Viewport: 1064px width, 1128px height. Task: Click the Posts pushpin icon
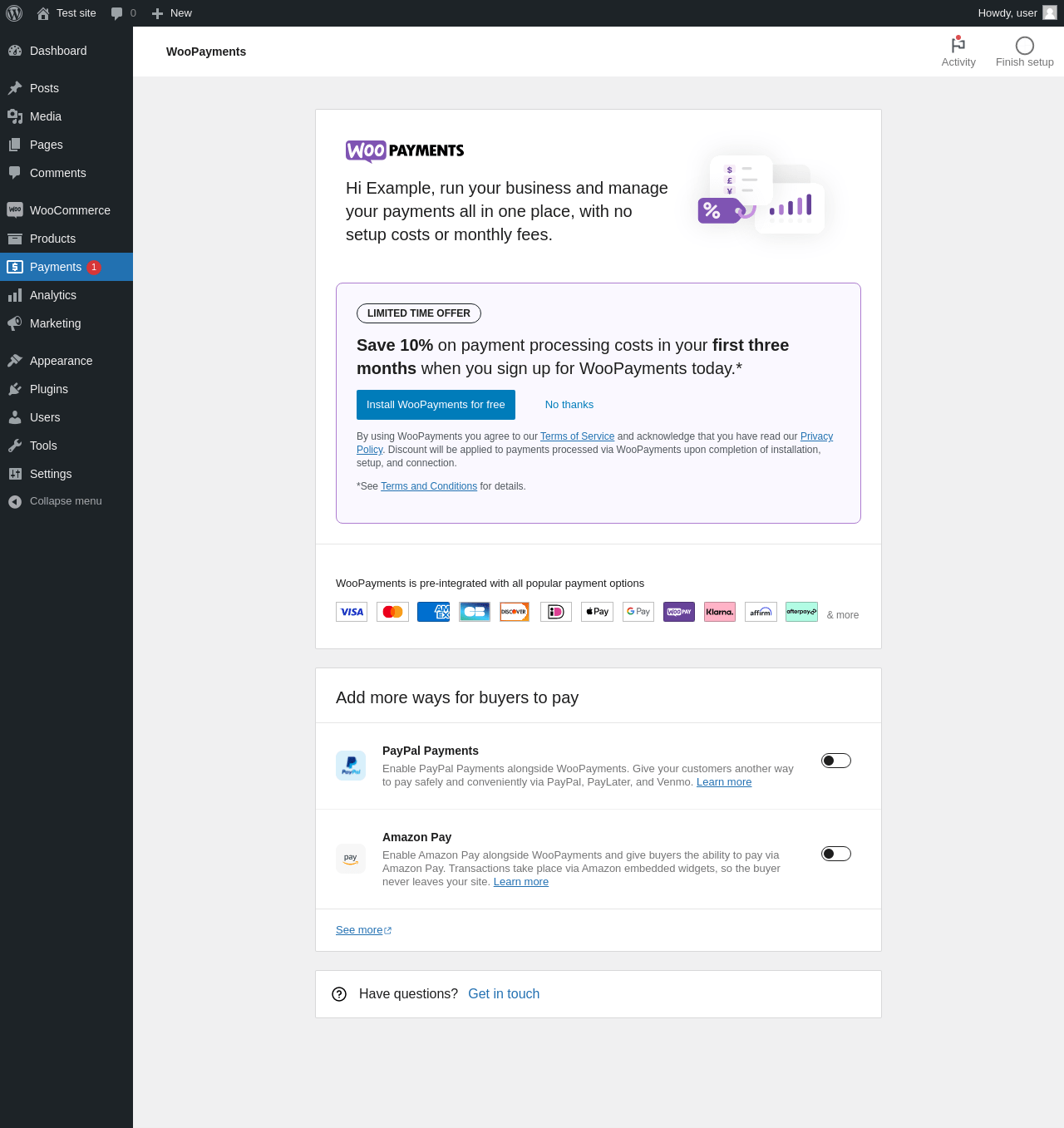[x=15, y=88]
